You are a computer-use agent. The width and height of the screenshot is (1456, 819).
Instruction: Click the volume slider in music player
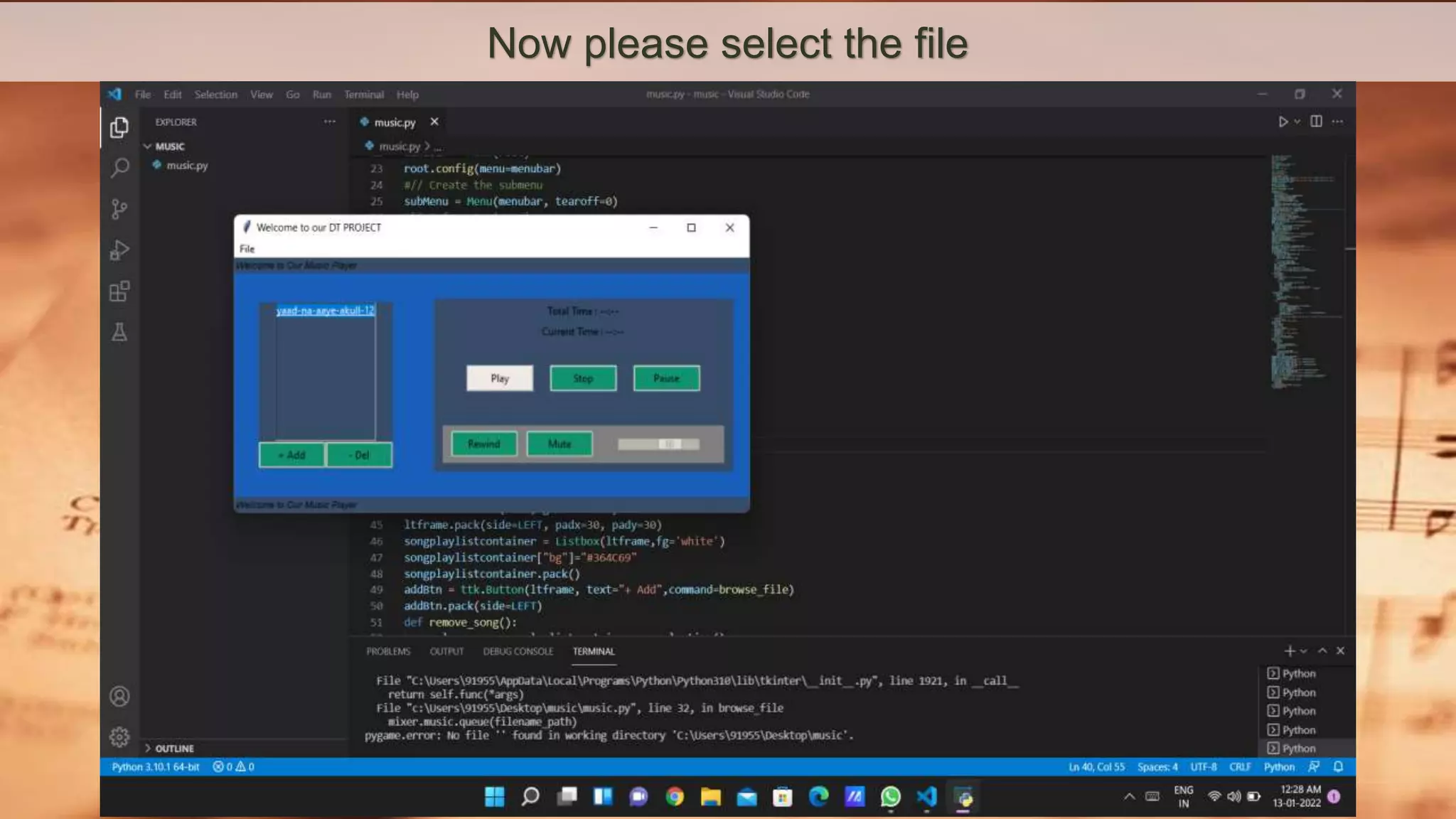(658, 444)
